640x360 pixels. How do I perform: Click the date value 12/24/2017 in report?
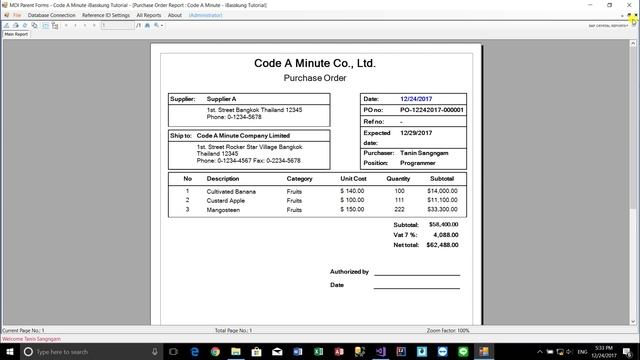pyautogui.click(x=416, y=99)
